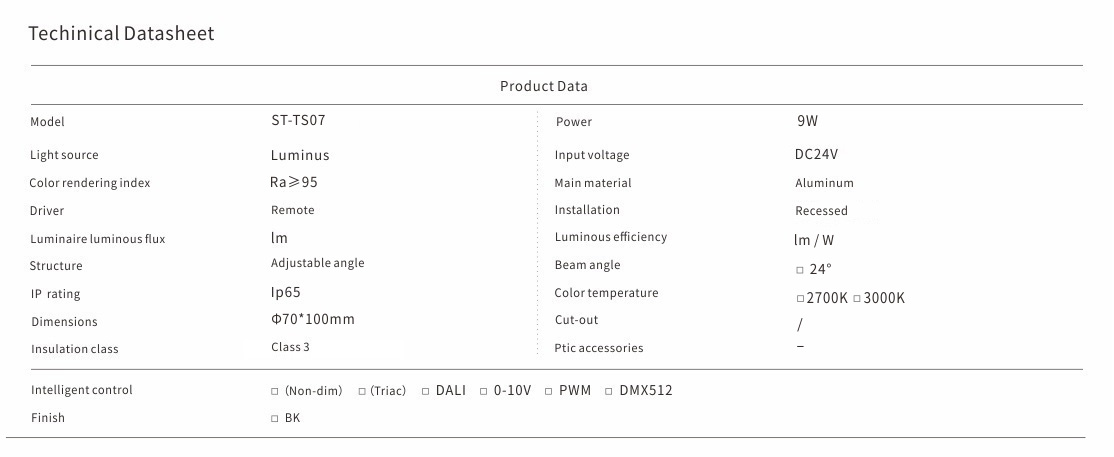Click the Intelligent control row label
The height and width of the screenshot is (457, 1114).
(x=81, y=390)
